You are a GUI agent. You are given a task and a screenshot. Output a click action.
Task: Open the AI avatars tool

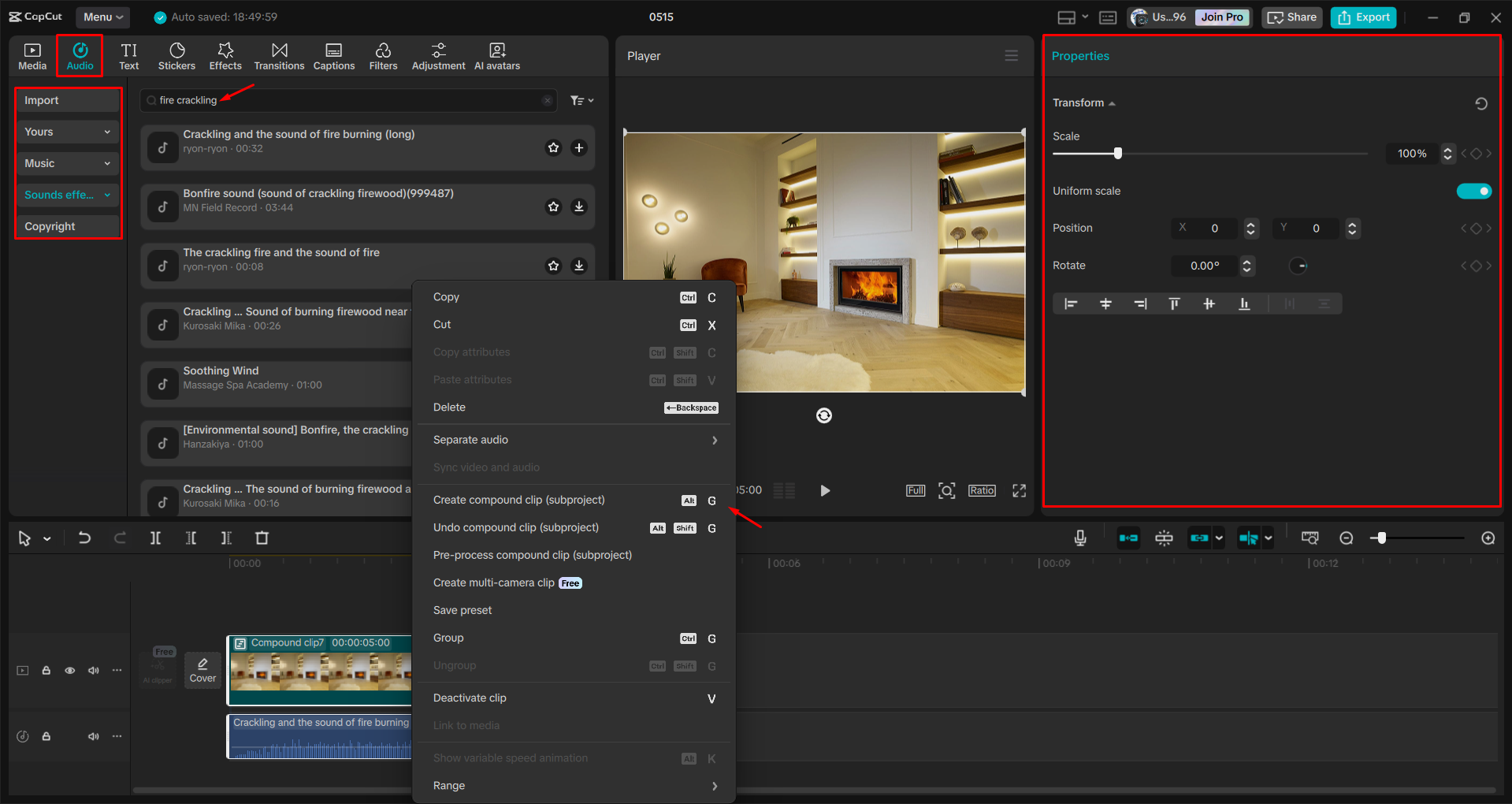coord(496,56)
